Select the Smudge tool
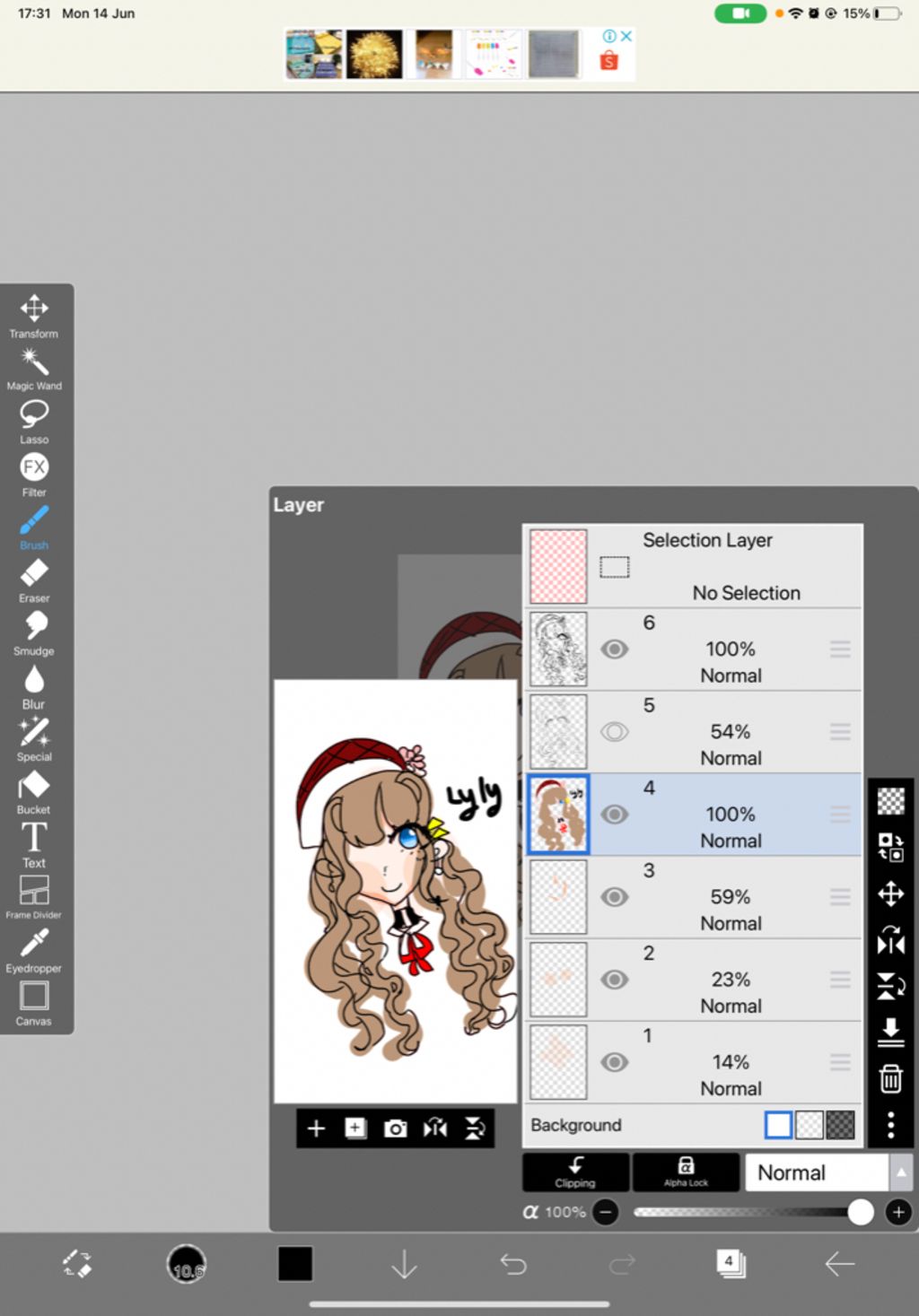Screen dimensions: 919x1316 tap(34, 633)
